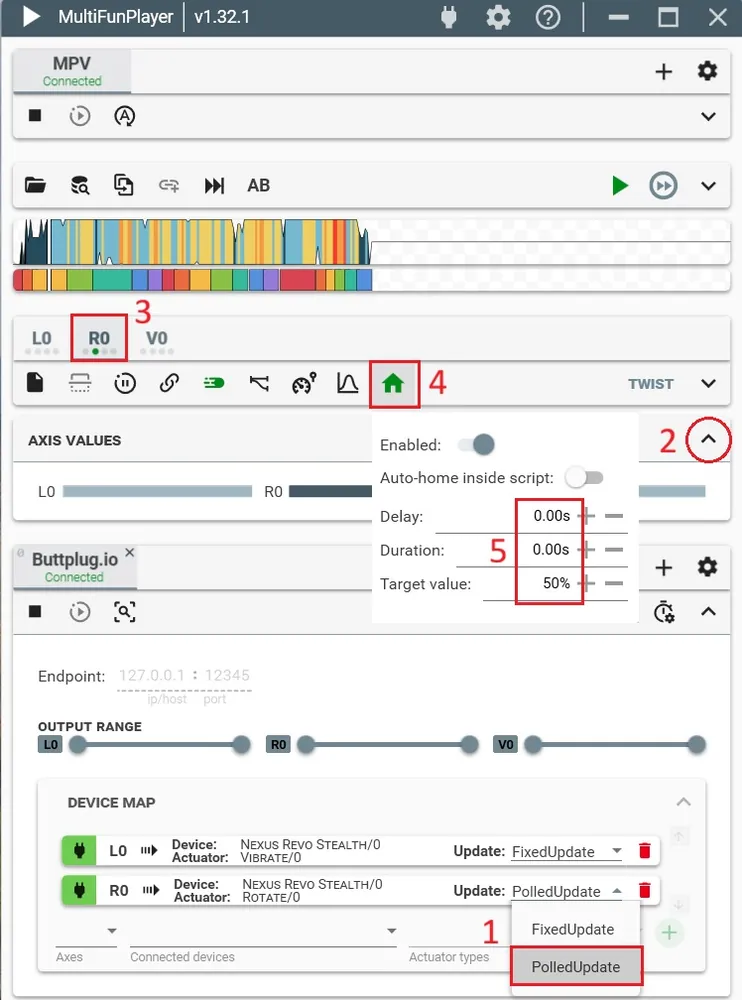Expand the MPV connection panel chevron
Viewport: 742px width, 1000px height.
coord(708,117)
